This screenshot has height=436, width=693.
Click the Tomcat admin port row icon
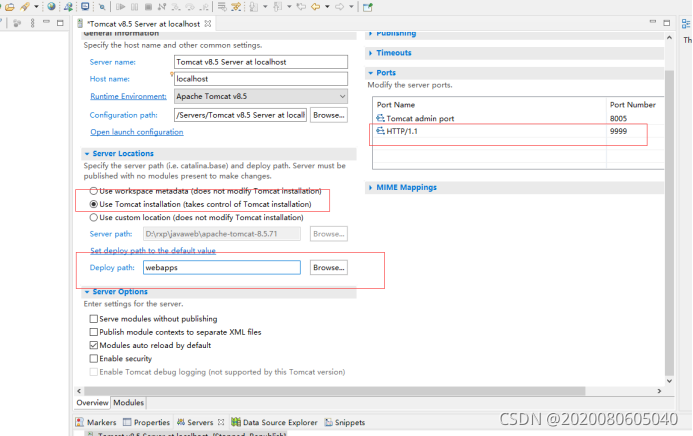(380, 118)
